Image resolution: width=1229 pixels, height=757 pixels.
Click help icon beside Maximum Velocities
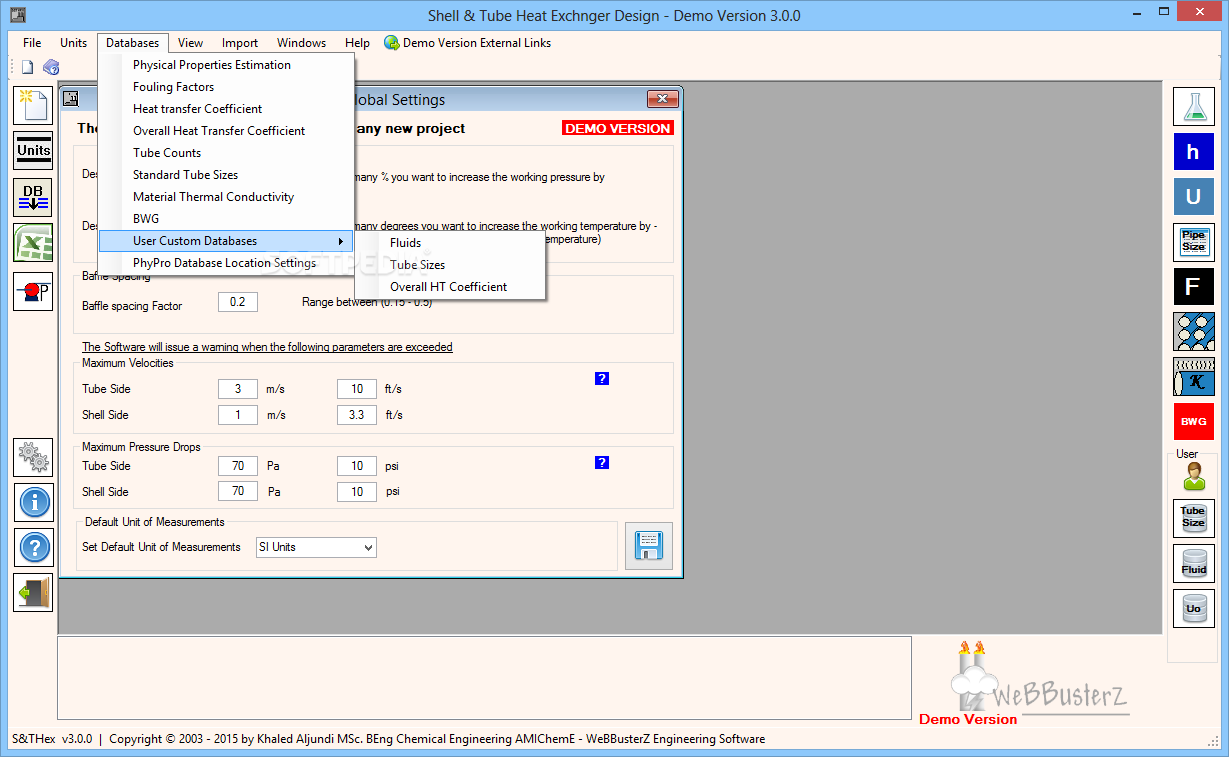602,379
